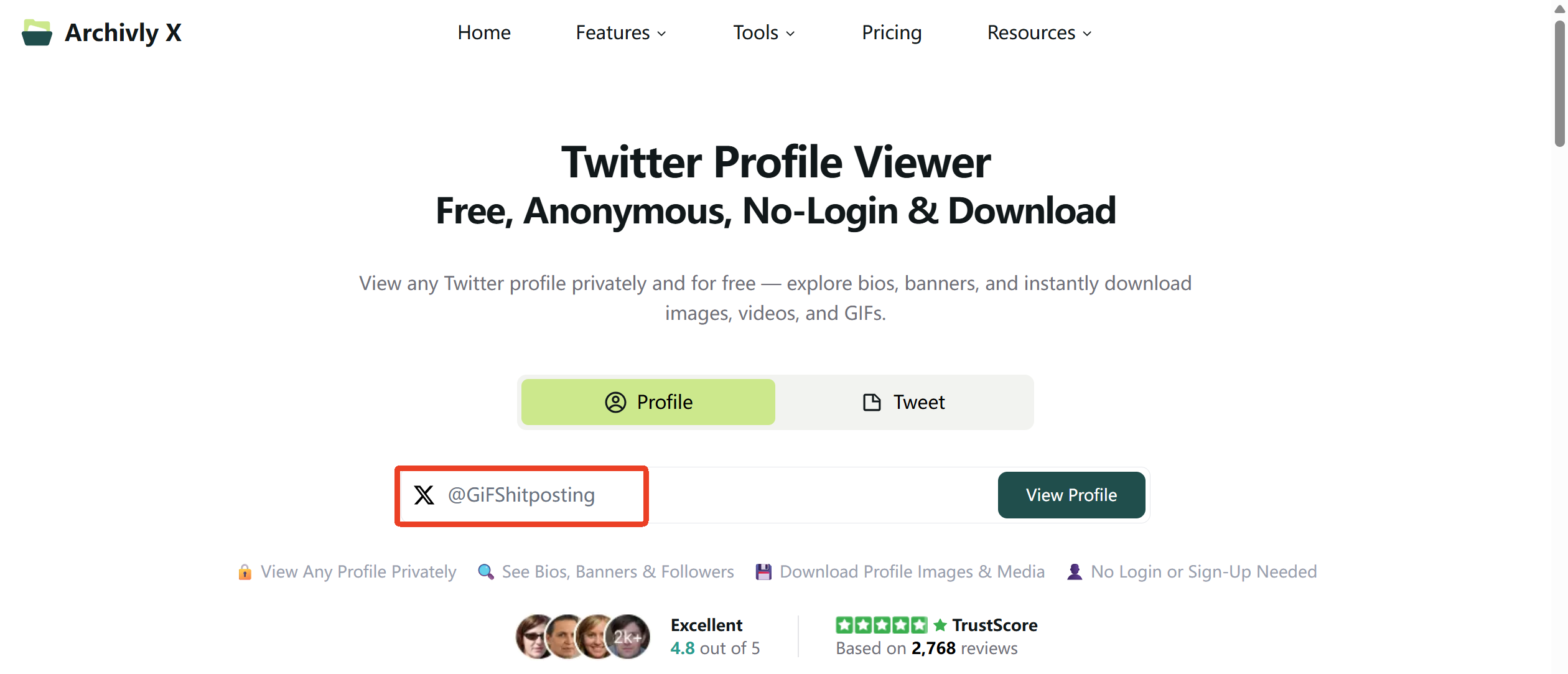Open the Pricing page
The width and height of the screenshot is (1568, 674).
(892, 32)
